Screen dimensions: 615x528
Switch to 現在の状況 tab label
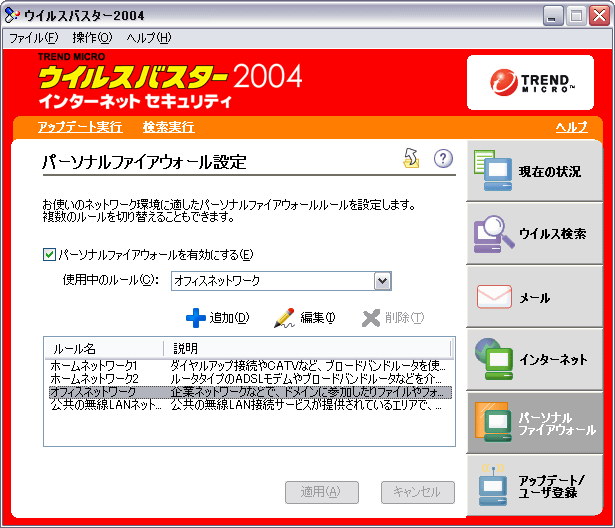click(549, 171)
